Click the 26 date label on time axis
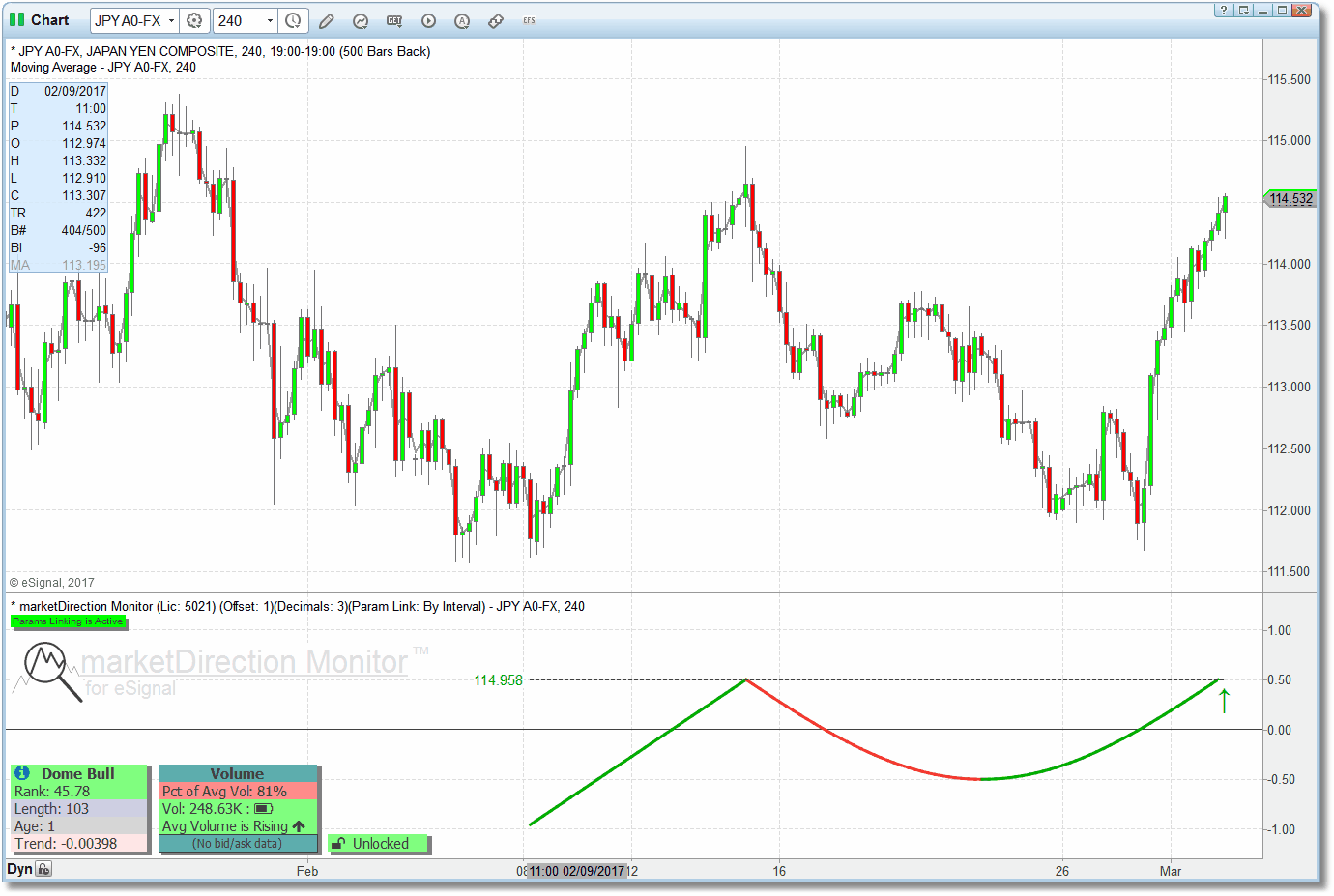This screenshot has height=896, width=1334. tap(1062, 871)
